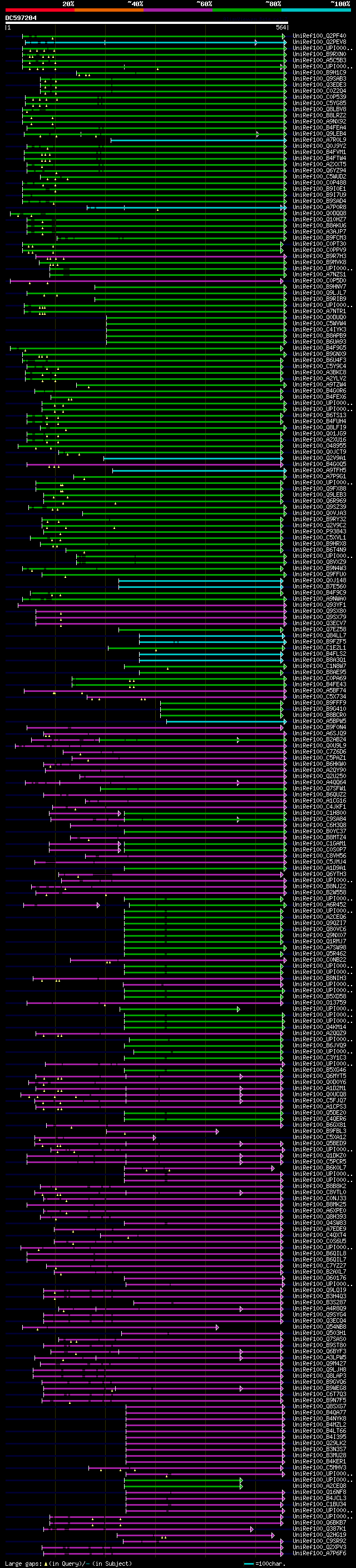The width and height of the screenshot is (356, 1568).
Task: Click the label UniRef100_A2CEQ8
Action: point(319,1486)
